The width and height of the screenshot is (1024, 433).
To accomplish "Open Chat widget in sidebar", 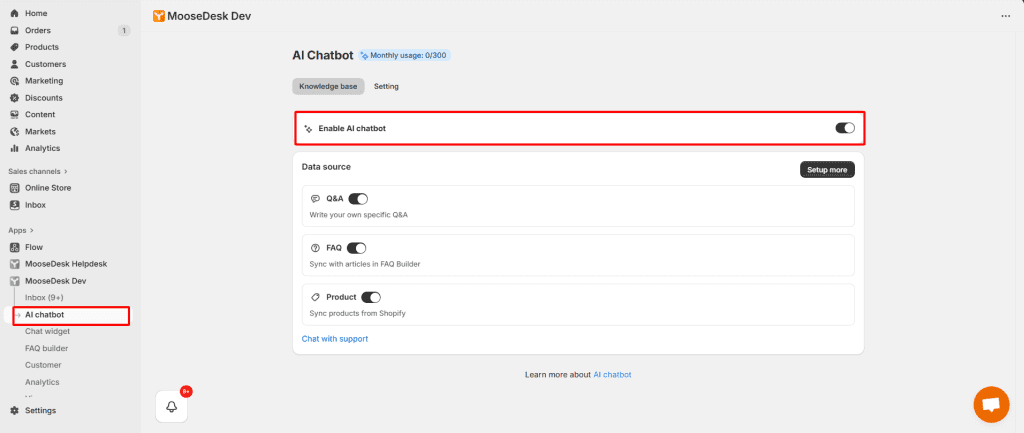I will (x=48, y=332).
